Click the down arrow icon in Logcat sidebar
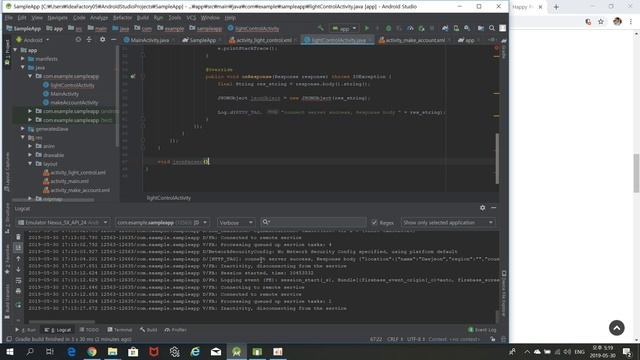The width and height of the screenshot is (640, 360). click(18, 269)
